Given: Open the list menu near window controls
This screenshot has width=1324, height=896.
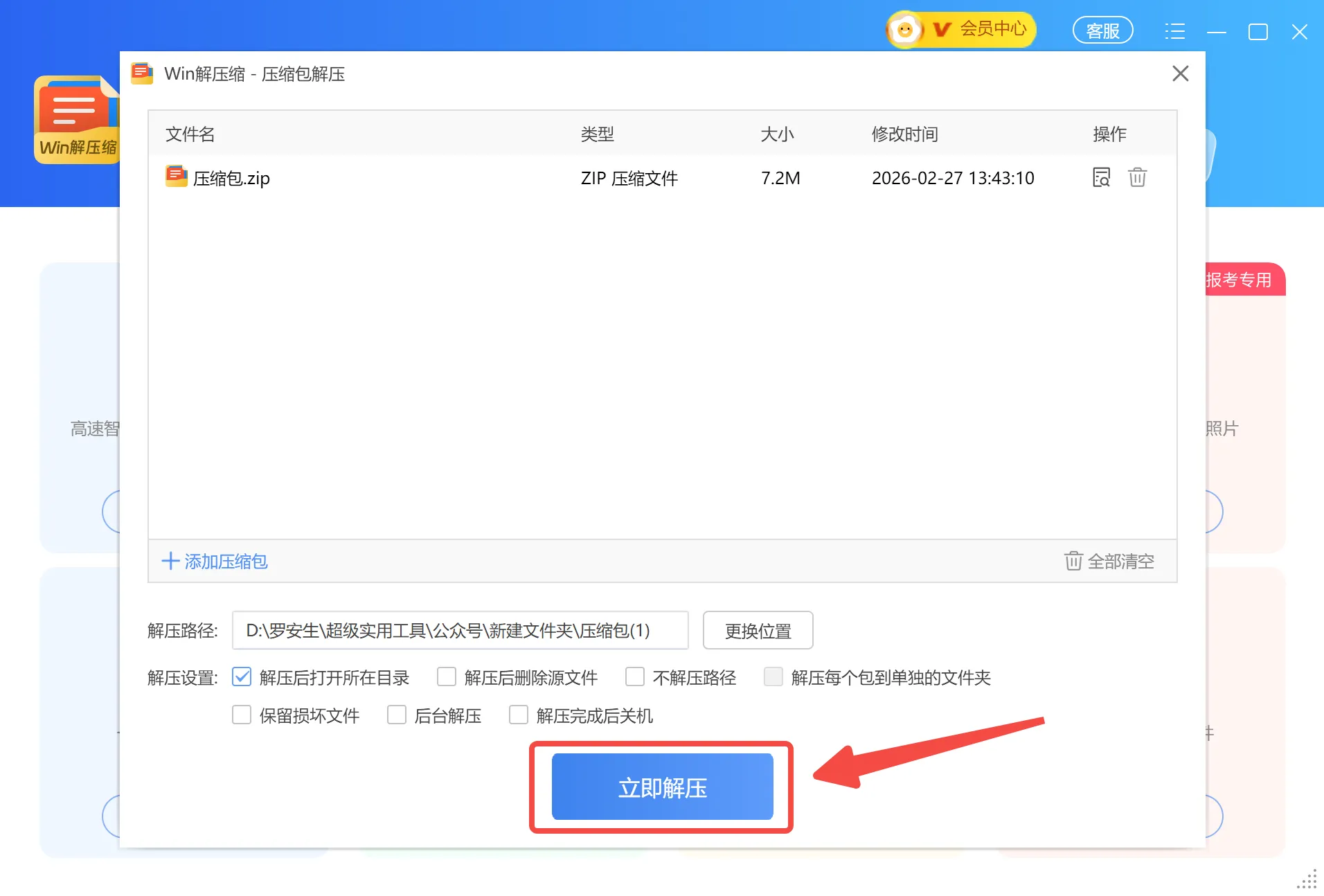Looking at the screenshot, I should (1175, 30).
